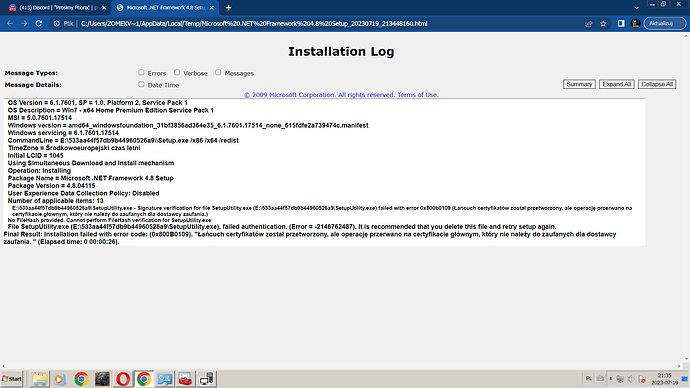Tick the Verbose checkbox
Image resolution: width=690 pixels, height=388 pixels.
tap(177, 72)
